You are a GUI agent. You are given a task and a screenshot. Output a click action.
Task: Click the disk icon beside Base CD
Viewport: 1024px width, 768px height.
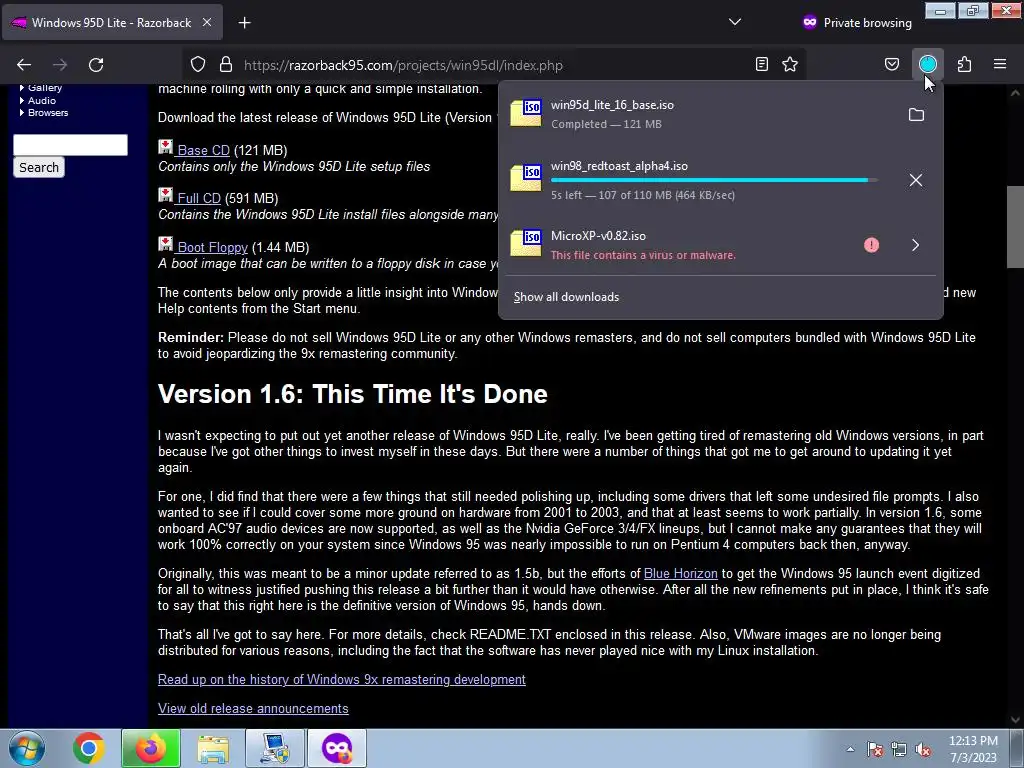[165, 147]
